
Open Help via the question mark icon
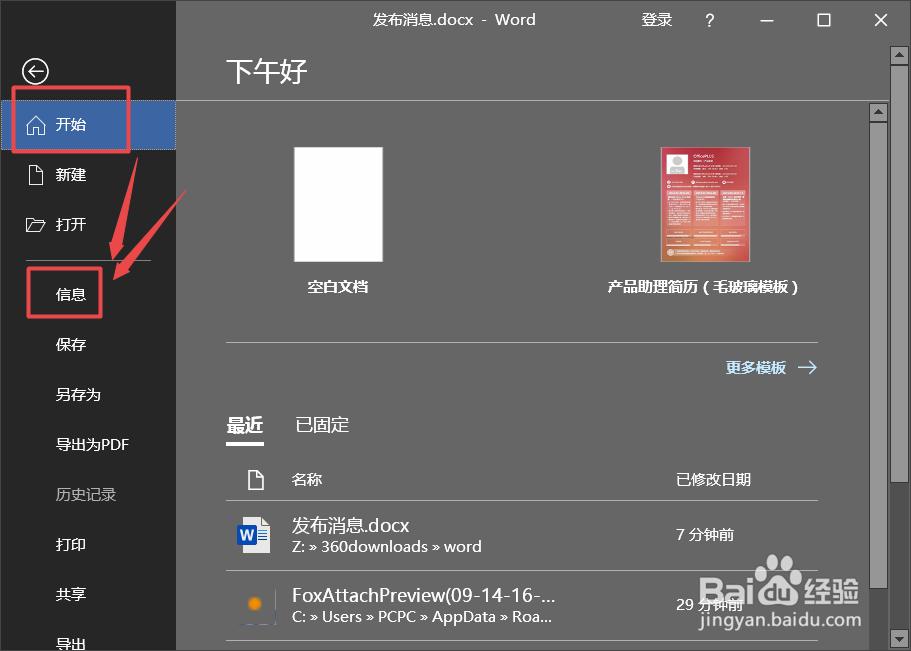709,19
